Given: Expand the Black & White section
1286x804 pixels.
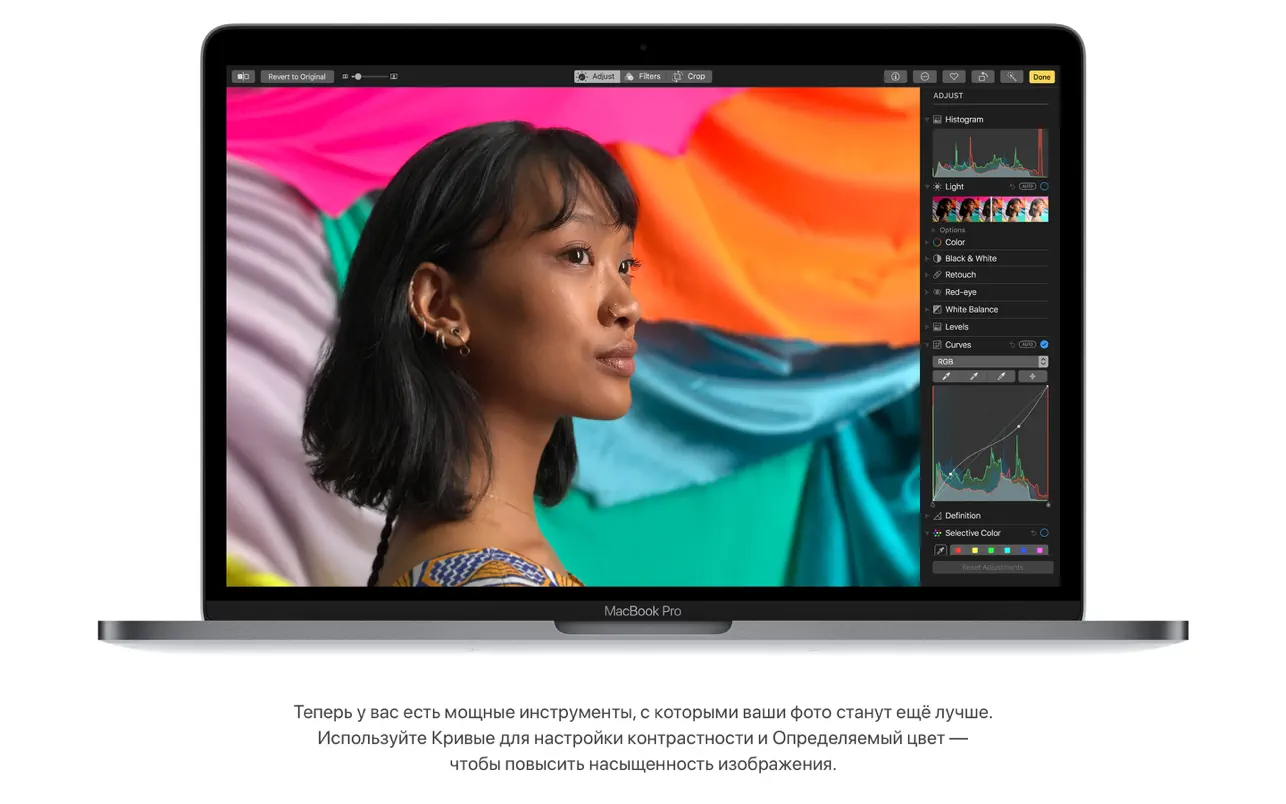Looking at the screenshot, I should (927, 259).
